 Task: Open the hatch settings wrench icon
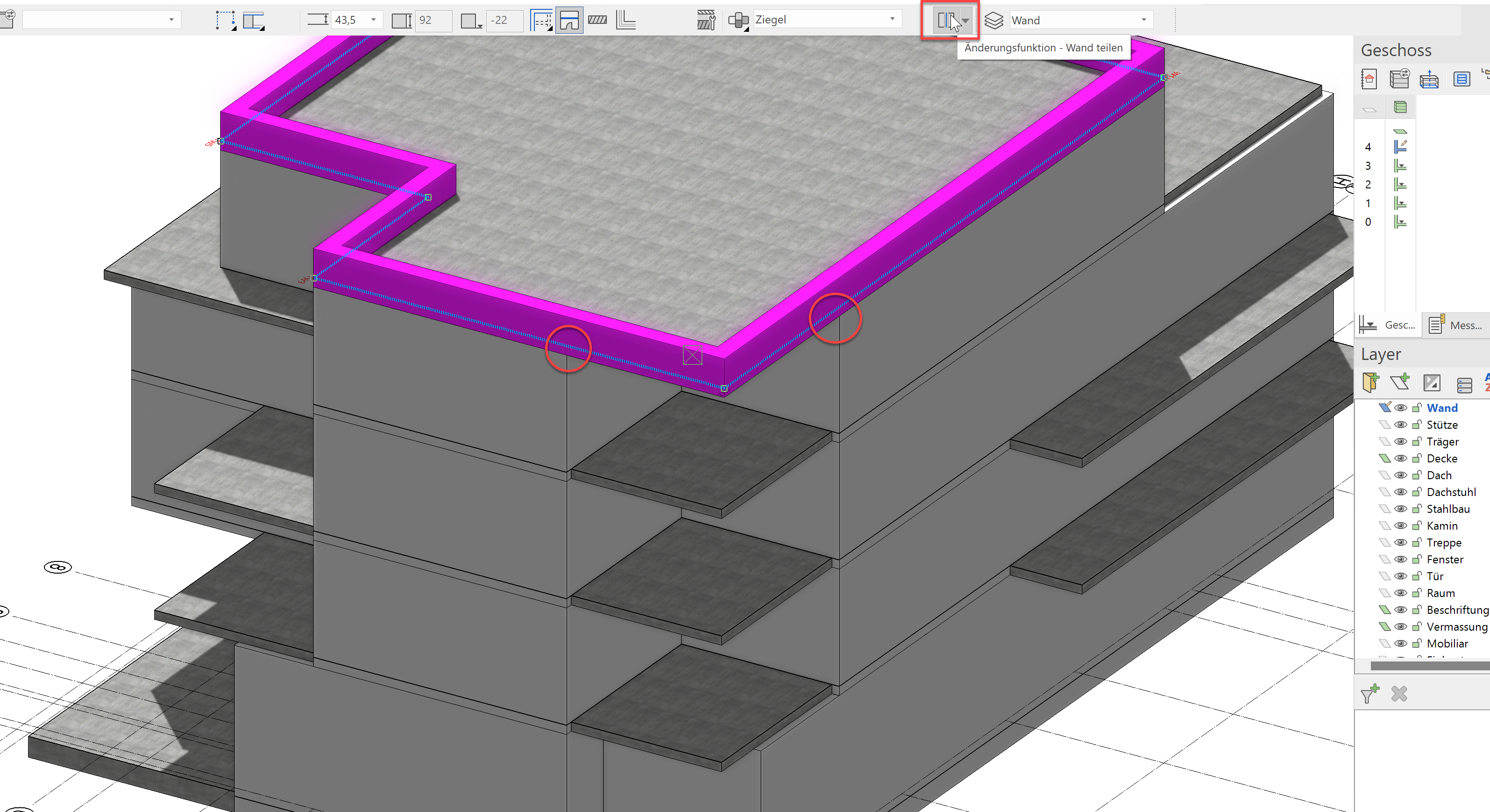[706, 20]
